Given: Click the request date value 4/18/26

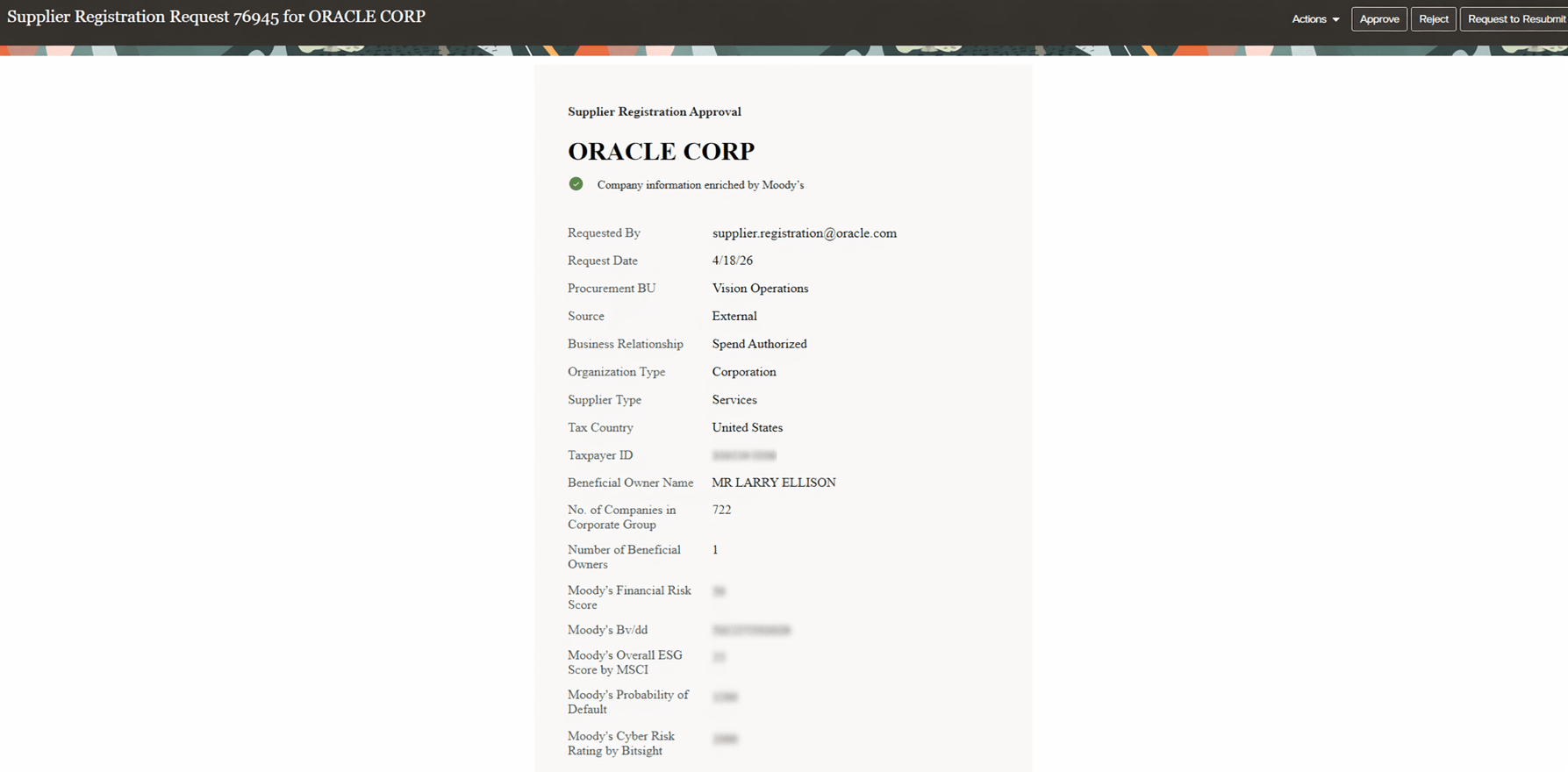Looking at the screenshot, I should [x=733, y=261].
